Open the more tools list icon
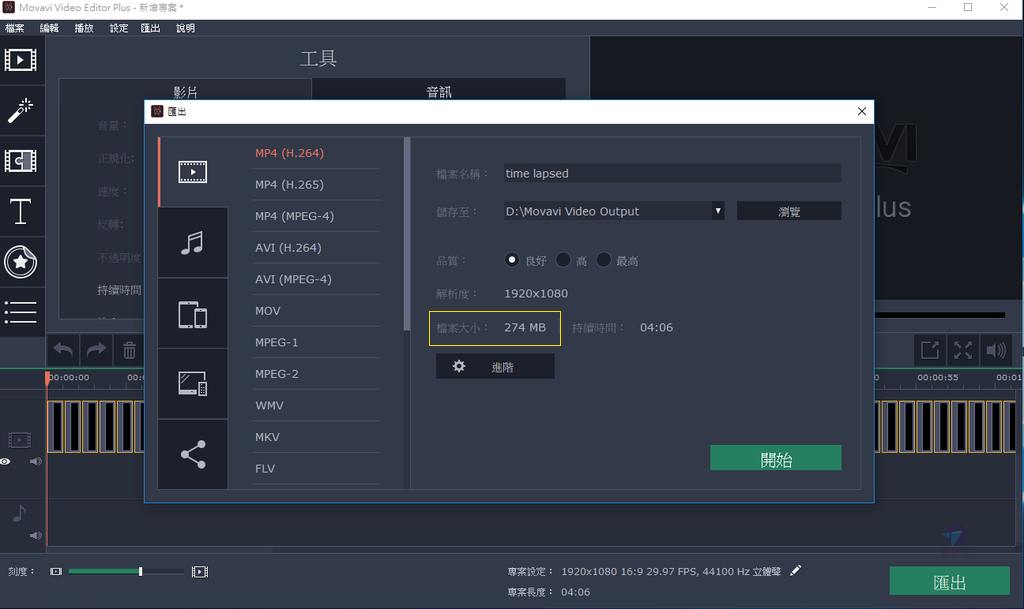Viewport: 1024px width, 609px height. [21, 312]
